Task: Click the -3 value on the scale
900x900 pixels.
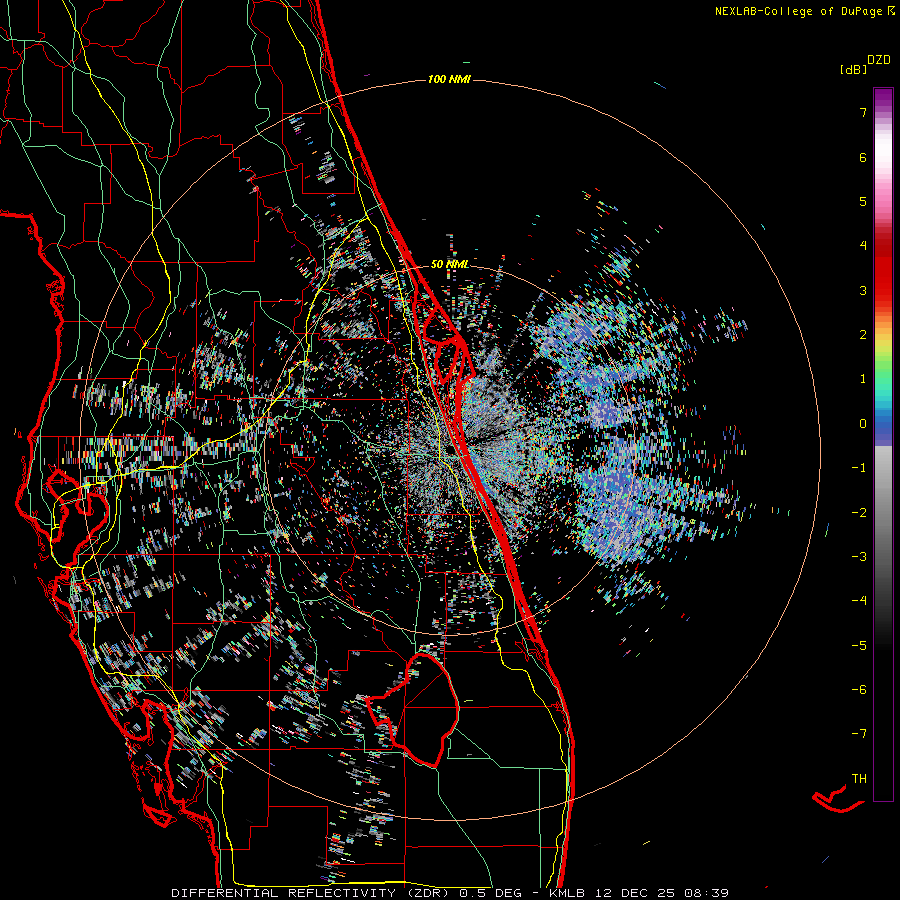Action: pyautogui.click(x=859, y=557)
